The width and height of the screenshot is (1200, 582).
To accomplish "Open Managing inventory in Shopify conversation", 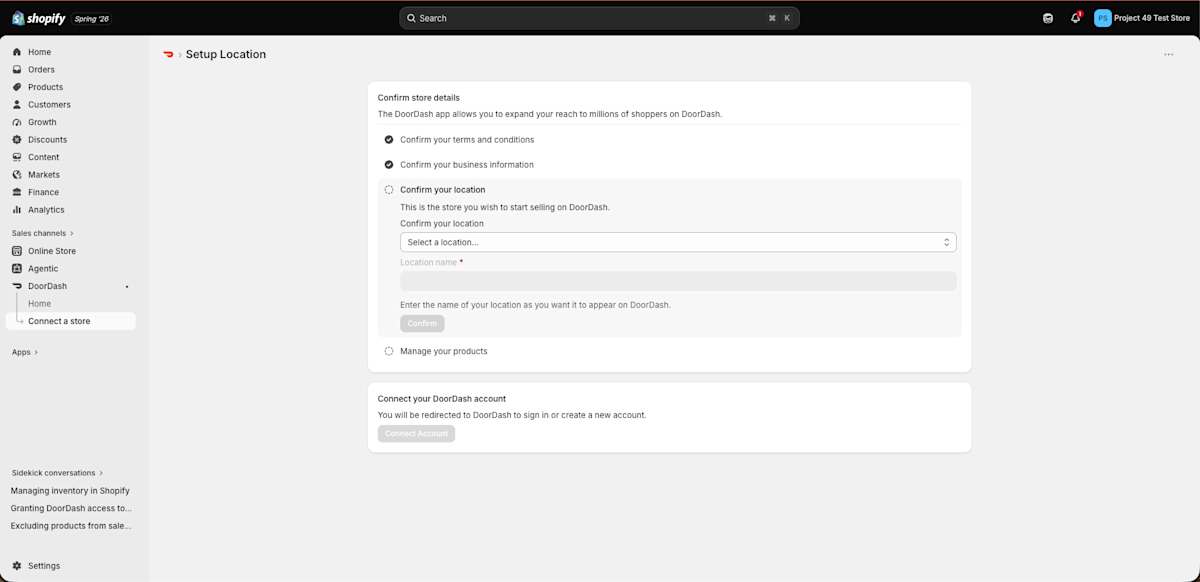I will click(x=70, y=491).
